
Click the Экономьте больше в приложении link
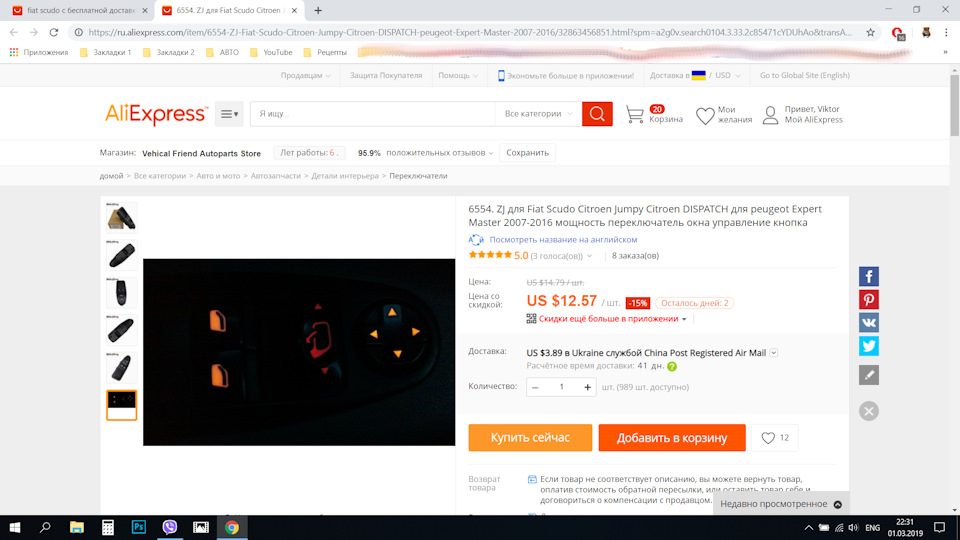click(x=565, y=75)
